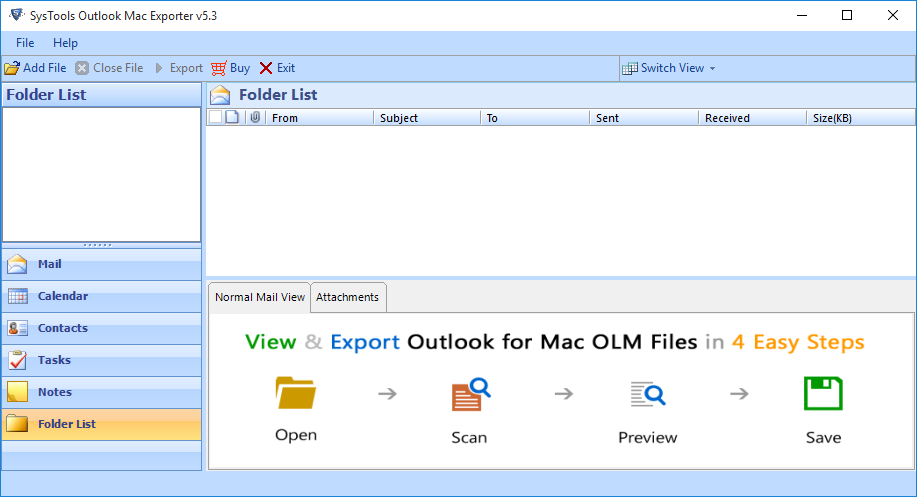
Task: Click the Export button label
Action: tap(186, 68)
